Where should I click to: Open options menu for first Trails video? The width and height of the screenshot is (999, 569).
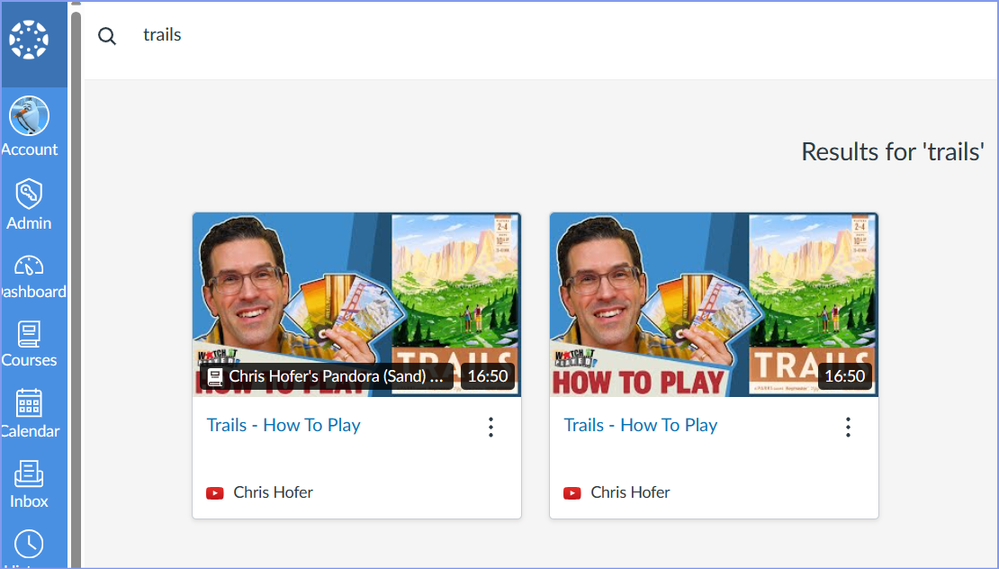tap(491, 428)
